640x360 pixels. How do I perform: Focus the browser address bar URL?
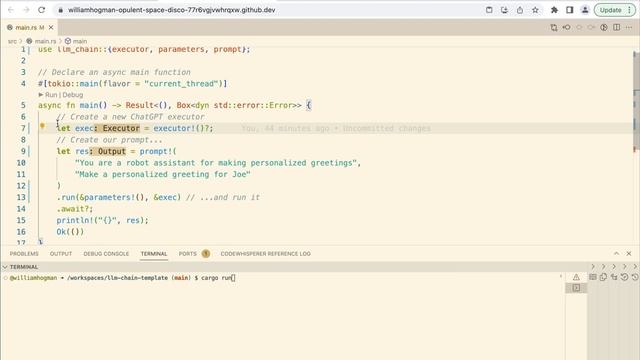[x=171, y=10]
